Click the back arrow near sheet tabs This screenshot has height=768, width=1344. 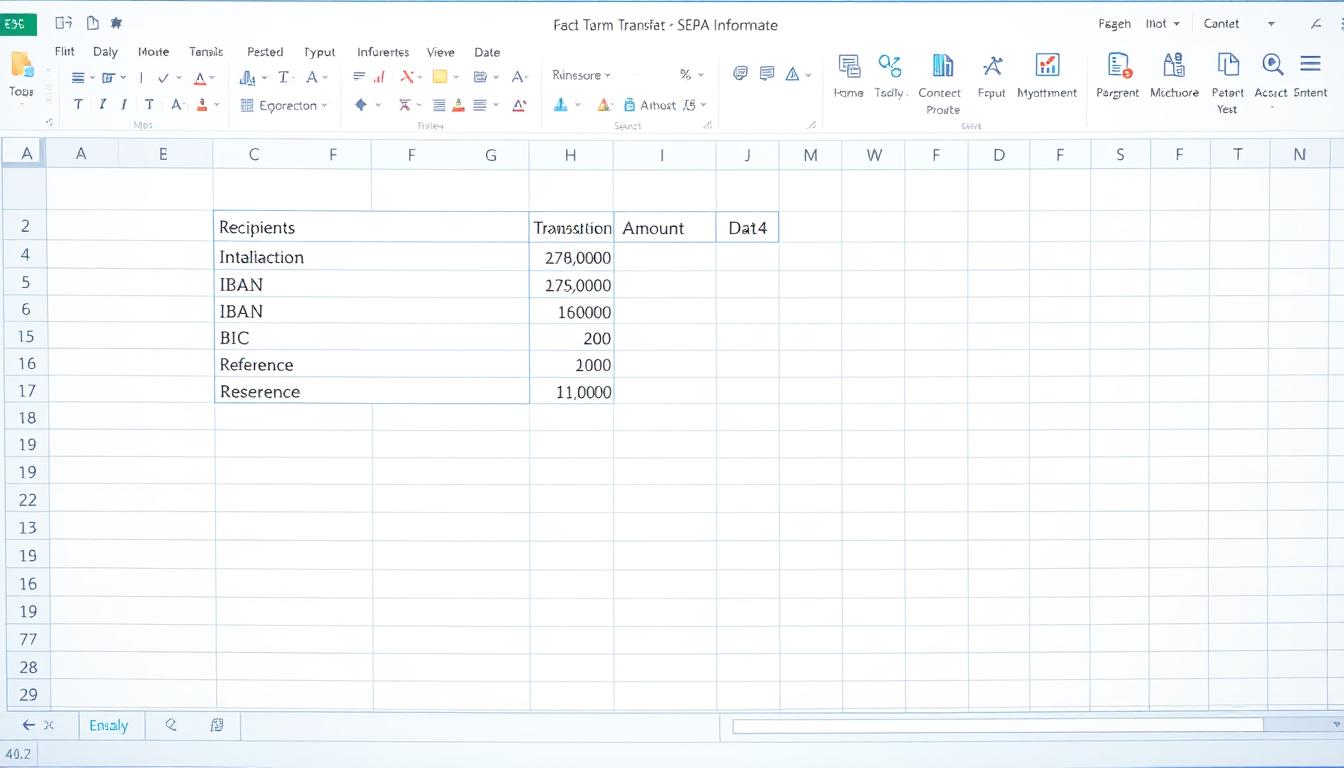click(28, 725)
